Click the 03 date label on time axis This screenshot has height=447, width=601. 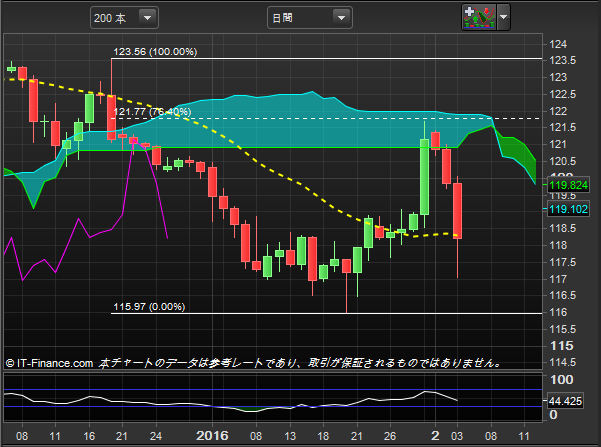pyautogui.click(x=457, y=436)
